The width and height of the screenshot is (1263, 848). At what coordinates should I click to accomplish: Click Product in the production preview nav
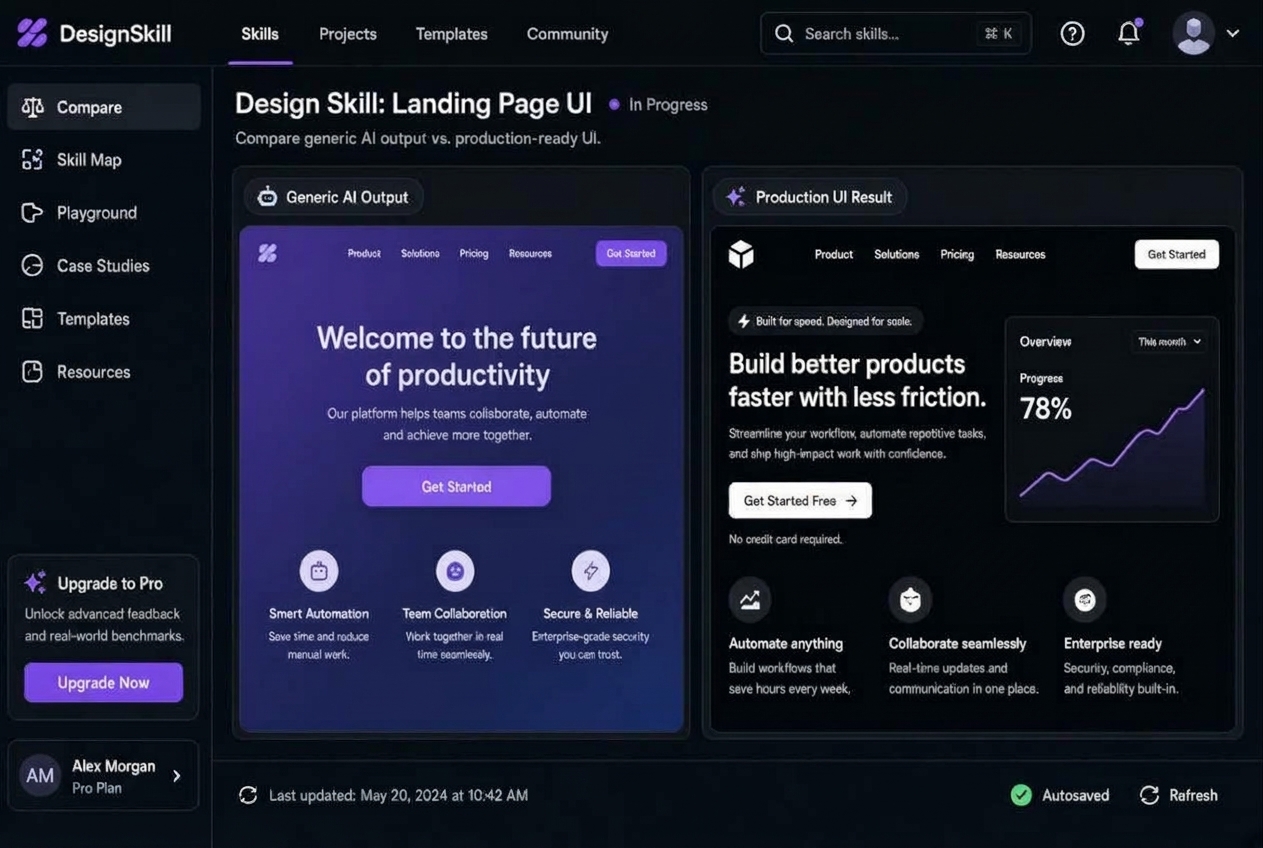[834, 254]
